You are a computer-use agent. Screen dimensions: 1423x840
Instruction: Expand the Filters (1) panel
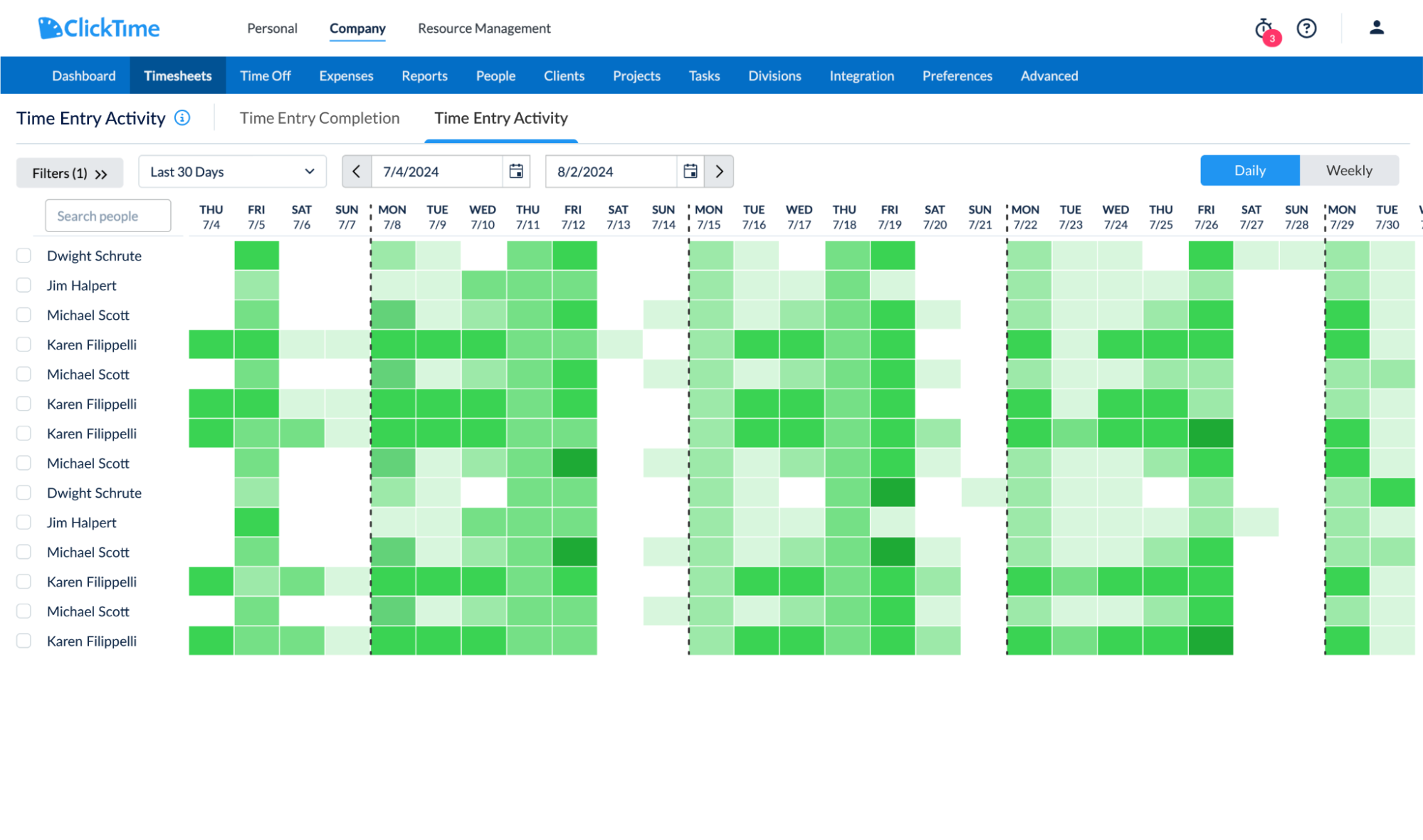[x=70, y=173]
